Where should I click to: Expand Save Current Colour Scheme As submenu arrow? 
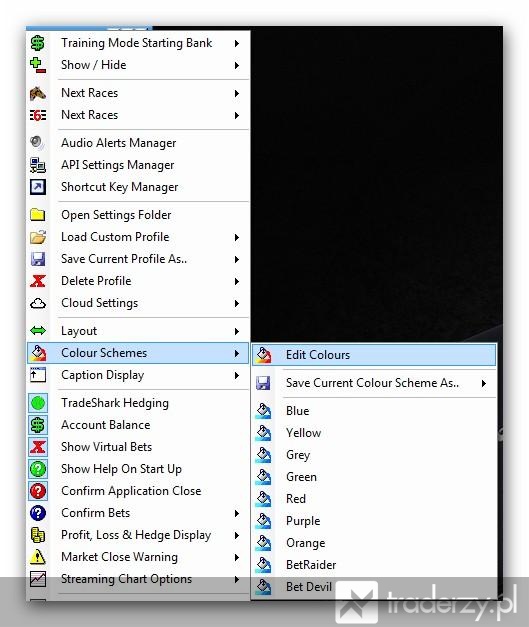point(484,383)
